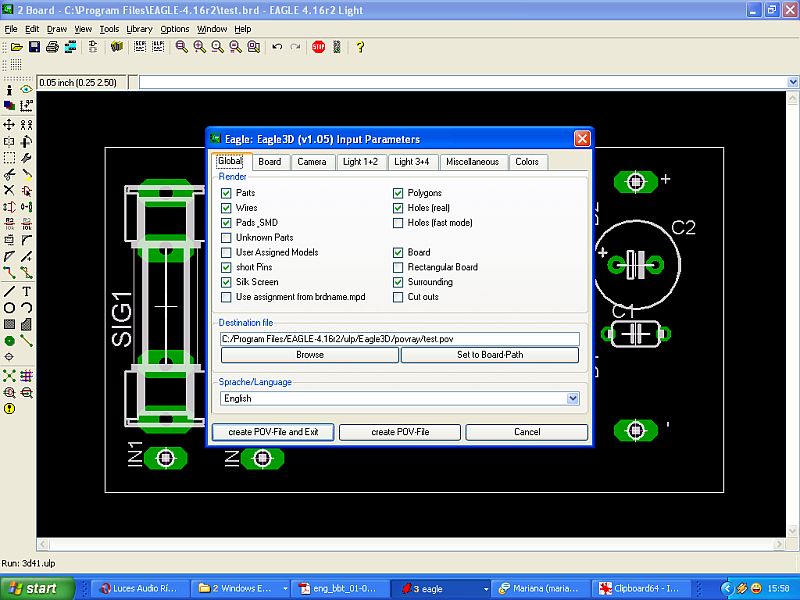Open the Miscellaneous tab
The width and height of the screenshot is (800, 600).
(x=472, y=162)
